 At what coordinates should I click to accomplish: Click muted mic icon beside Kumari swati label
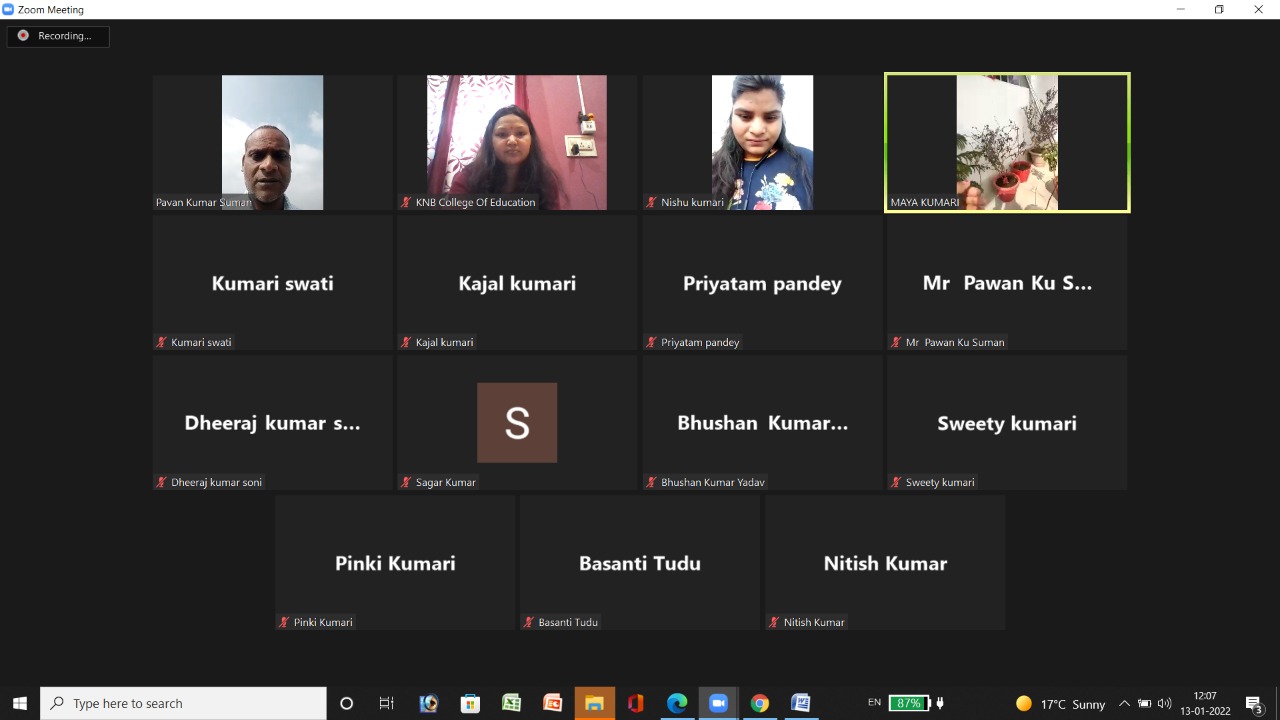click(161, 342)
